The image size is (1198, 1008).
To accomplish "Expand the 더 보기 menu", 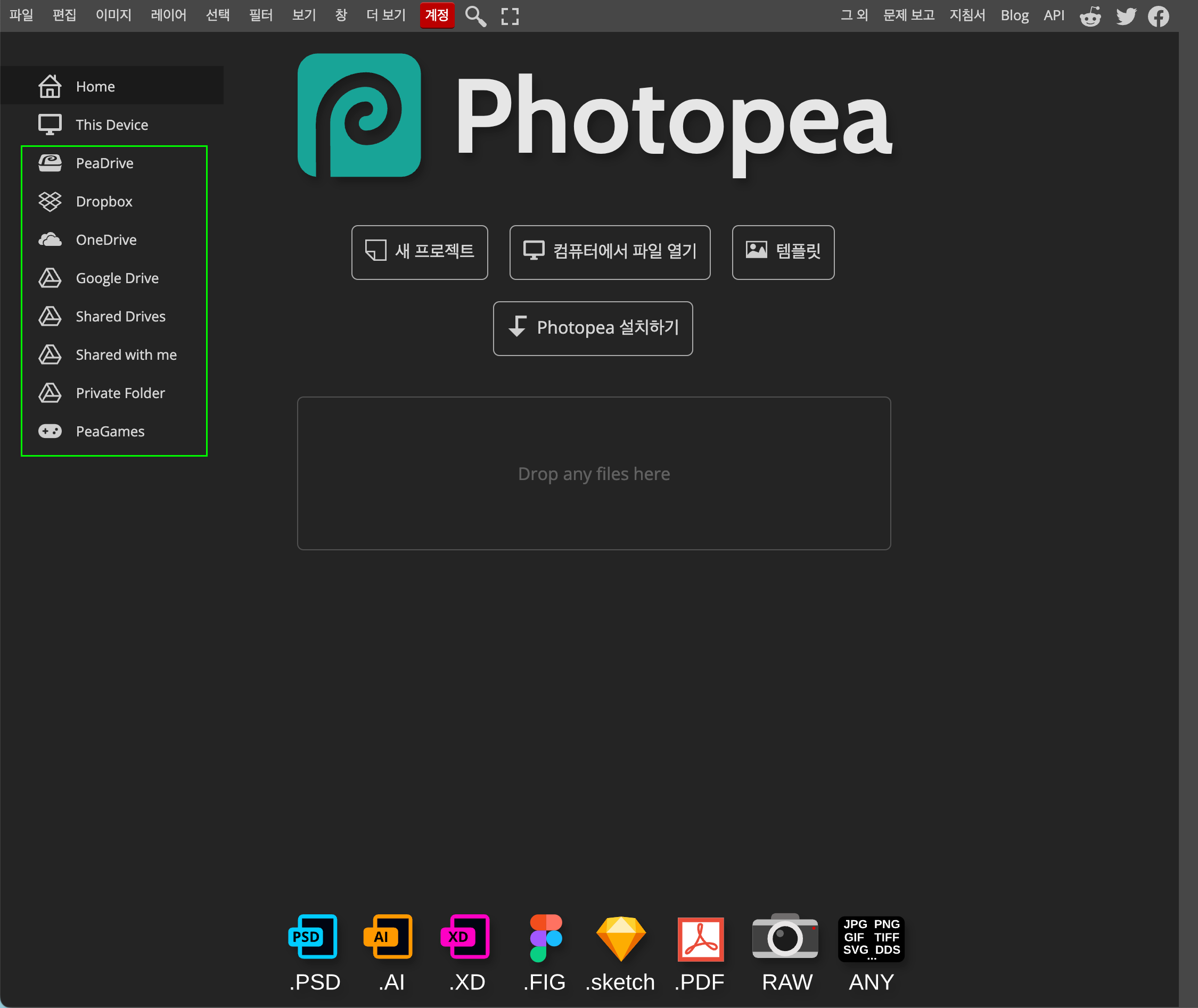I will pos(386,15).
